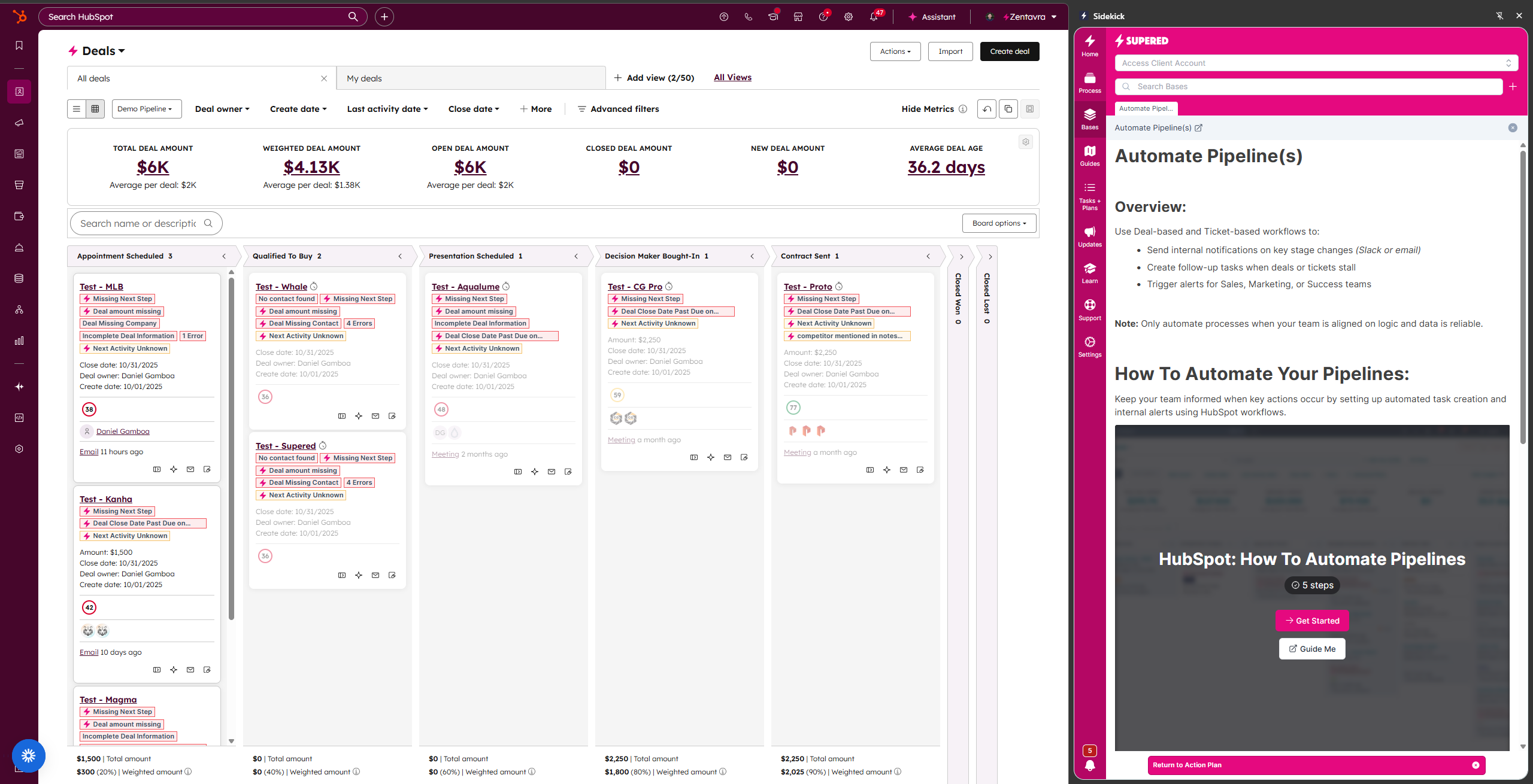Click Create deal button
Viewport: 1533px width, 784px height.
tap(1010, 51)
